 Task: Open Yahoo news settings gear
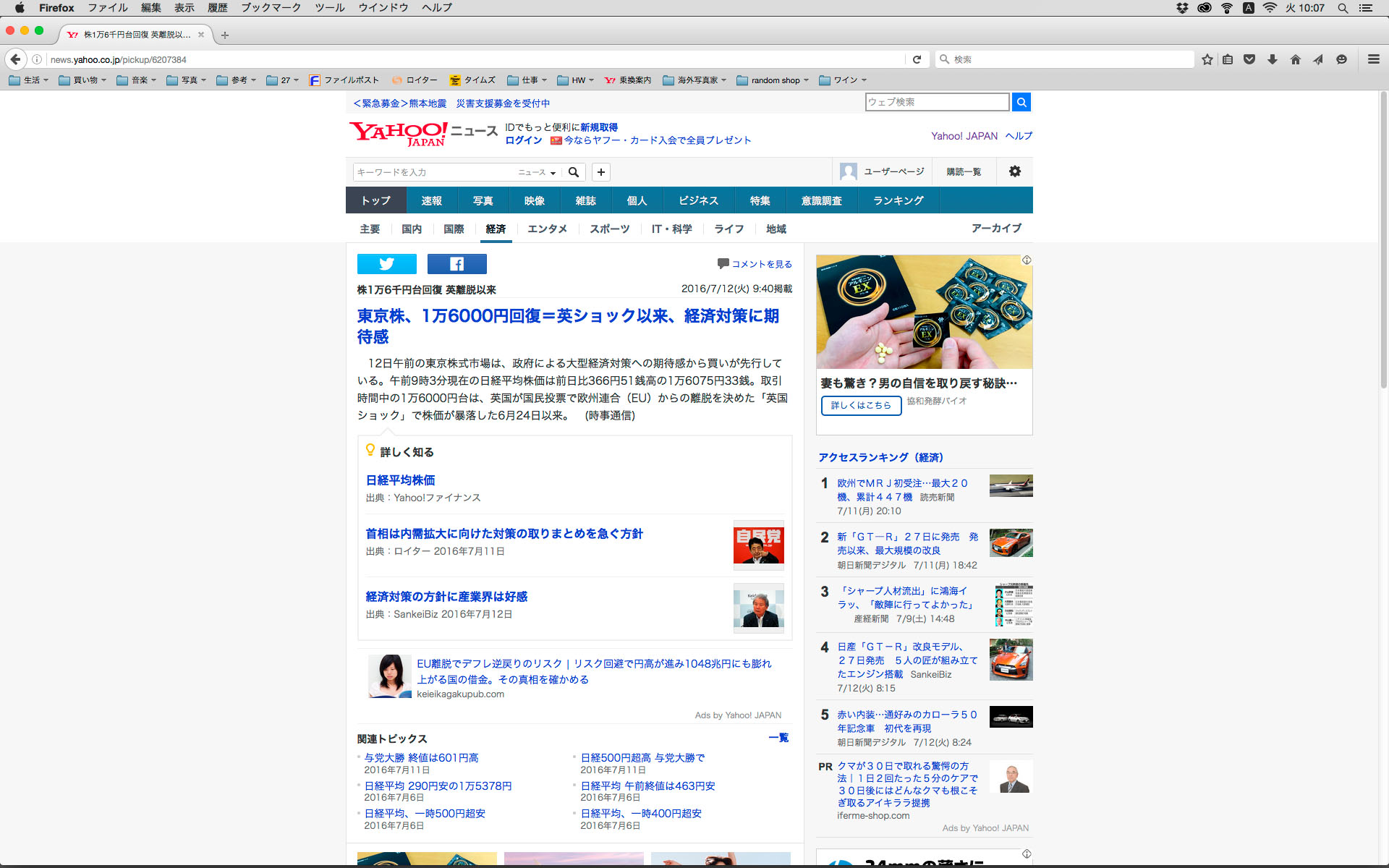(1014, 171)
